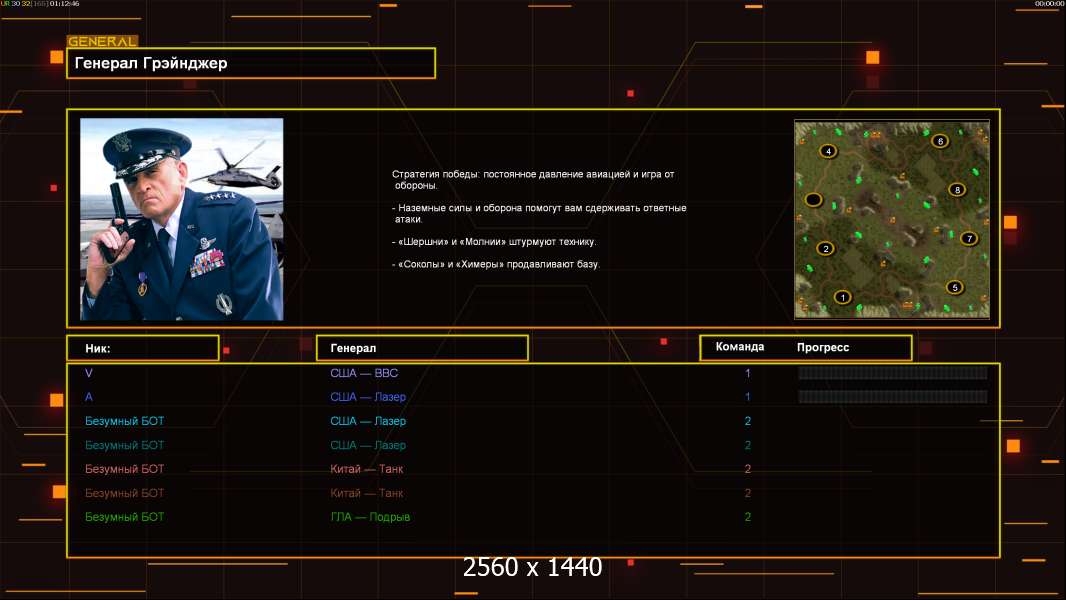1066x600 pixels.
Task: Pick start position 8 on the minimap
Action: tap(957, 189)
